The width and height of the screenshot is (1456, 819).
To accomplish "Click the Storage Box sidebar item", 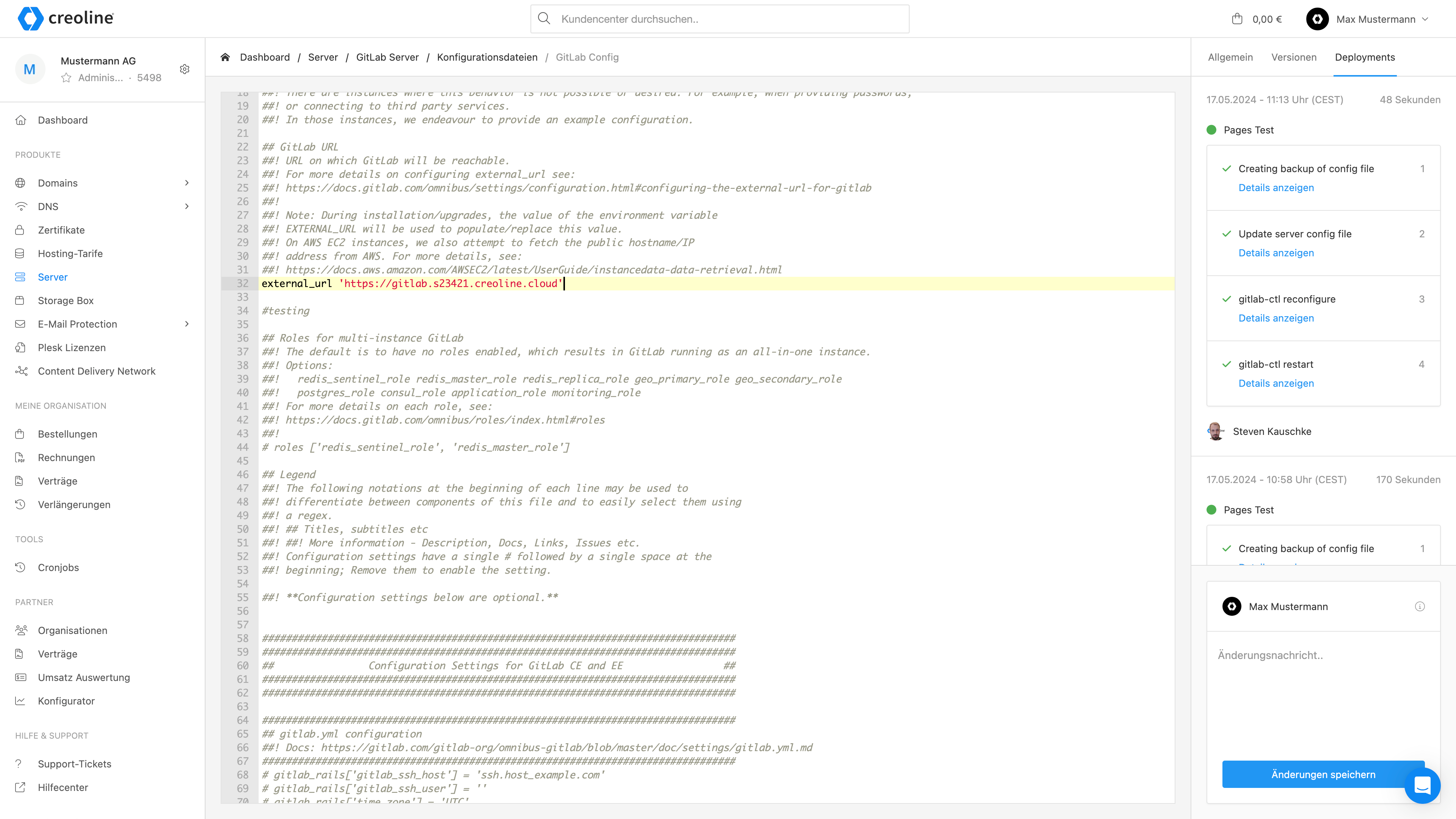I will coord(66,300).
